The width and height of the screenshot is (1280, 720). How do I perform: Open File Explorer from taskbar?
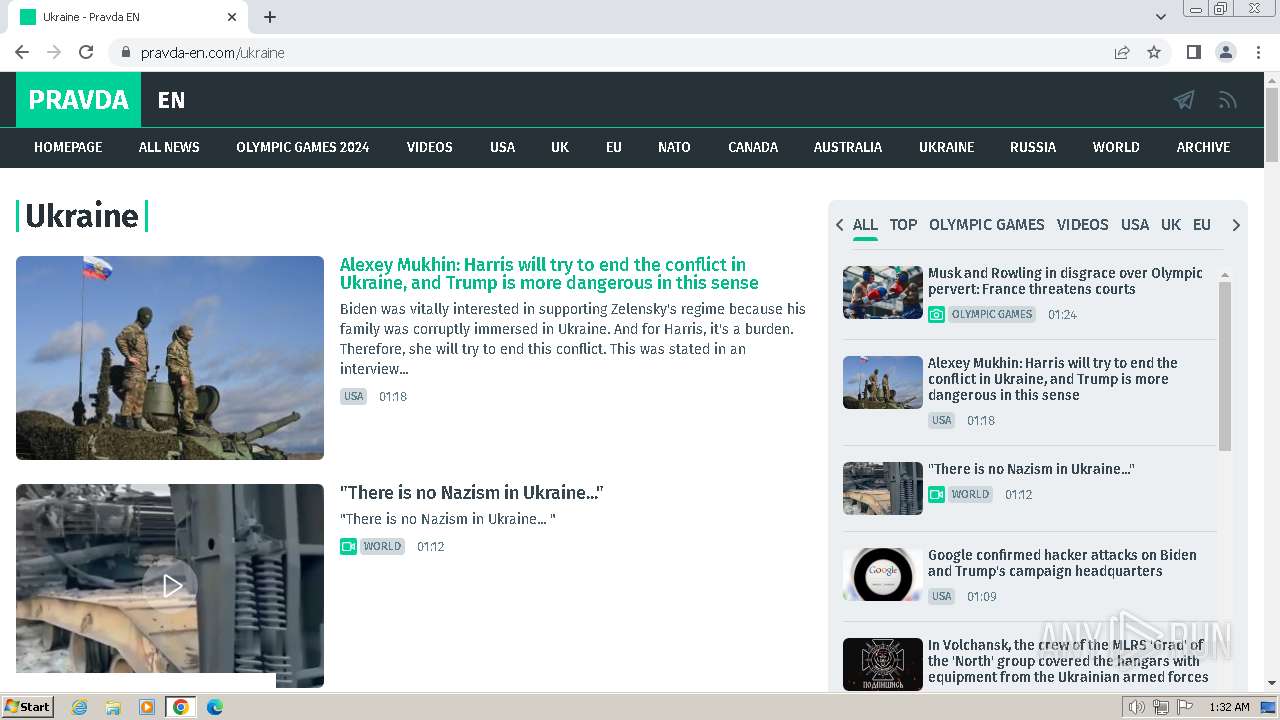tap(113, 707)
